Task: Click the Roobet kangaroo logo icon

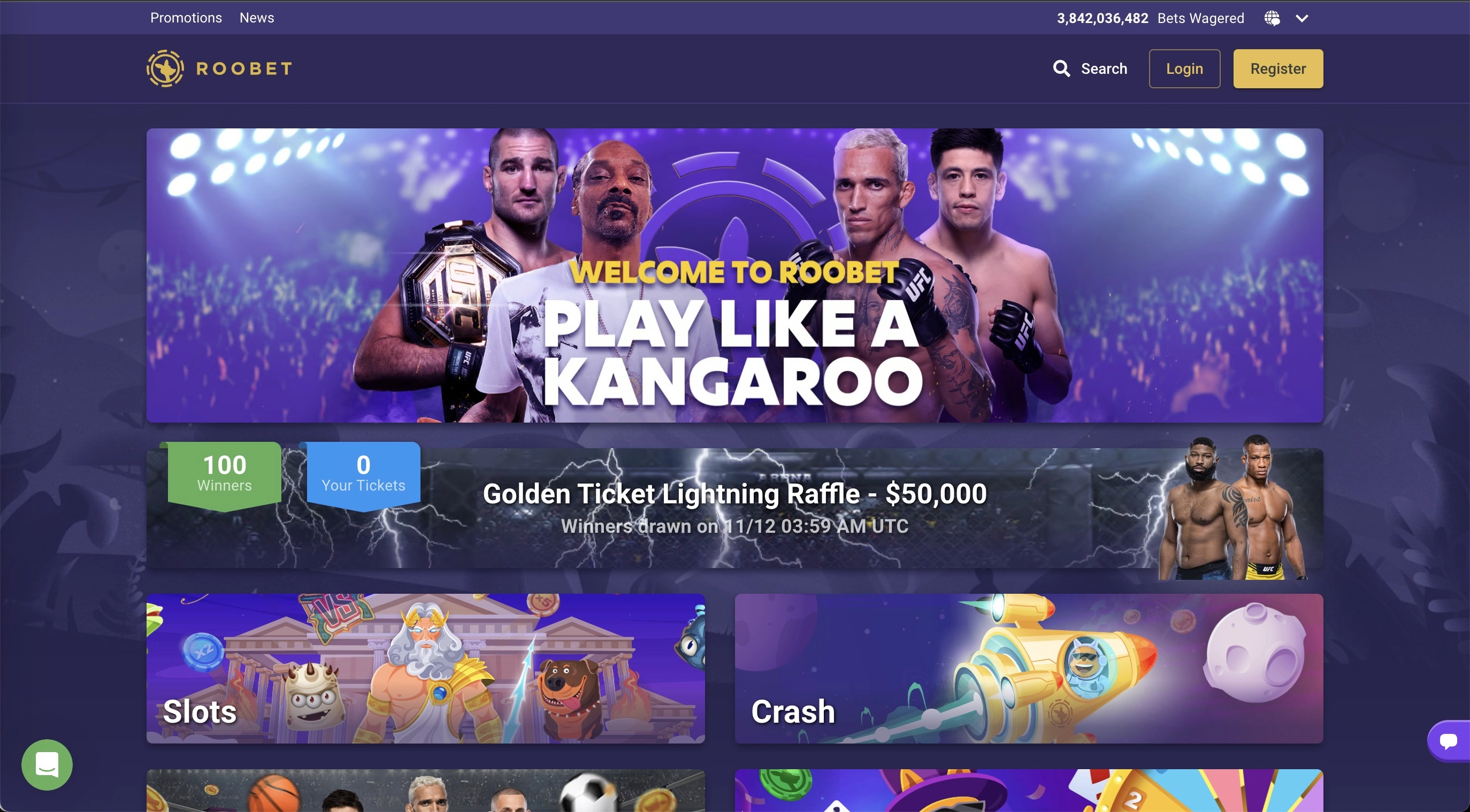Action: (x=165, y=68)
